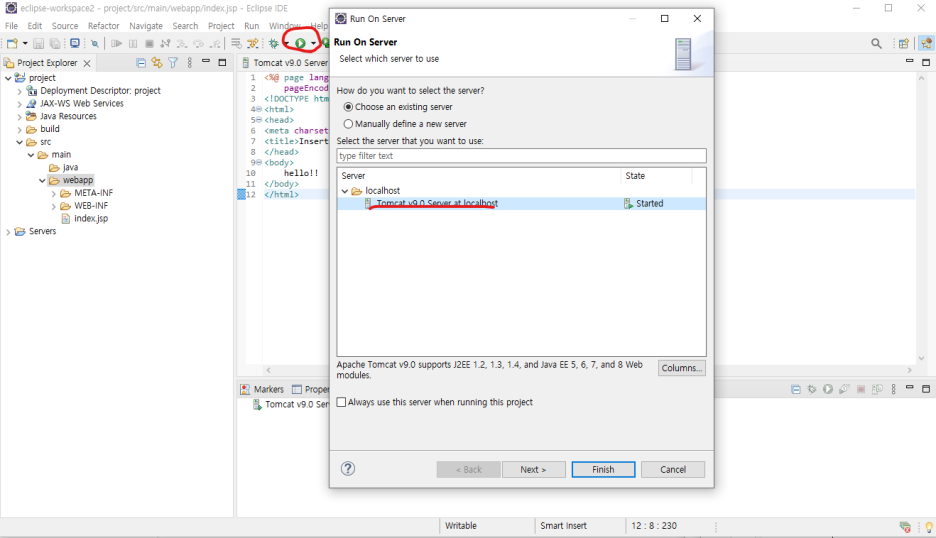Click the Server column header
This screenshot has height=538, width=936.
tap(479, 176)
